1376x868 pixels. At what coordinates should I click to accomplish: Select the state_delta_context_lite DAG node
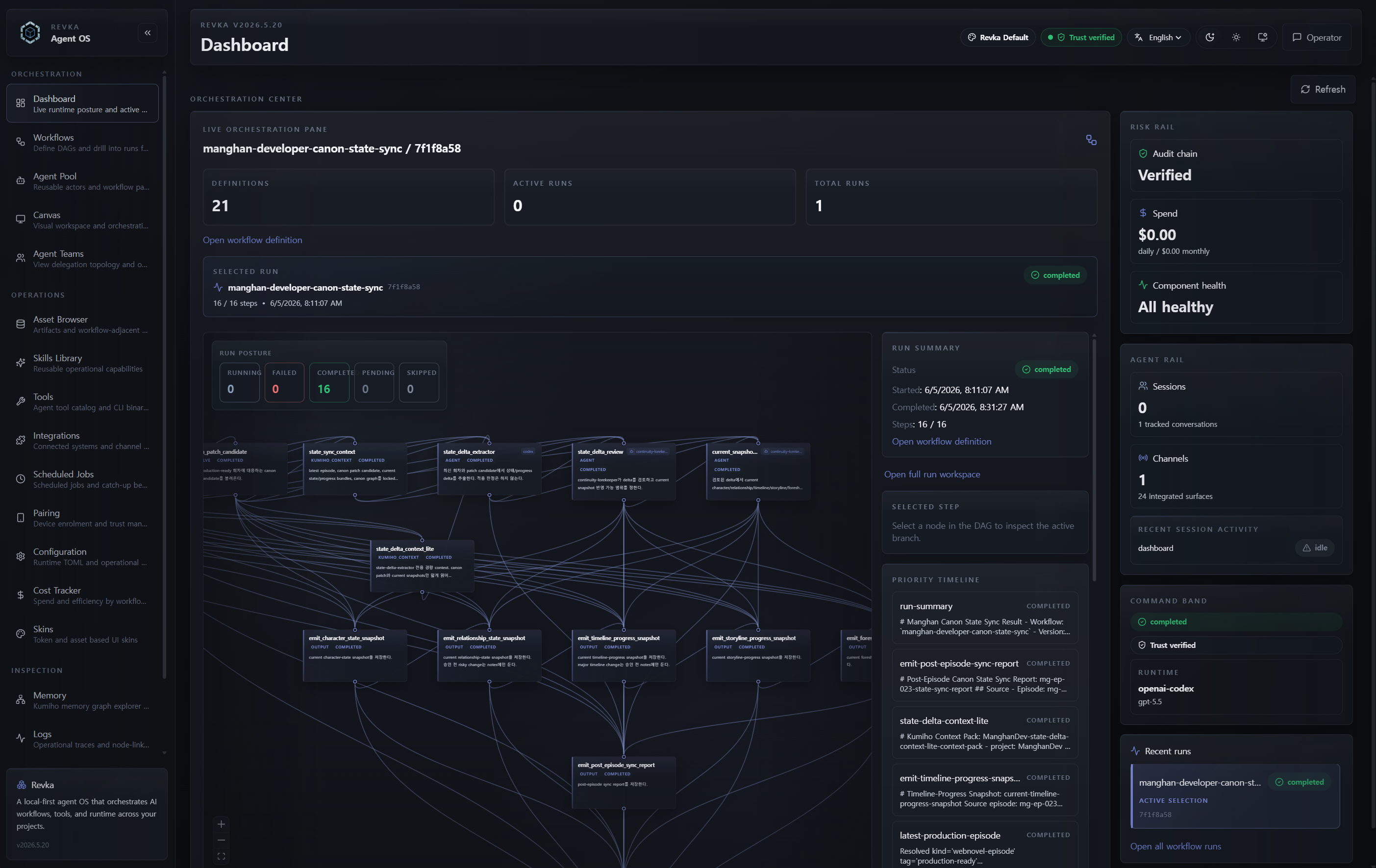point(422,566)
